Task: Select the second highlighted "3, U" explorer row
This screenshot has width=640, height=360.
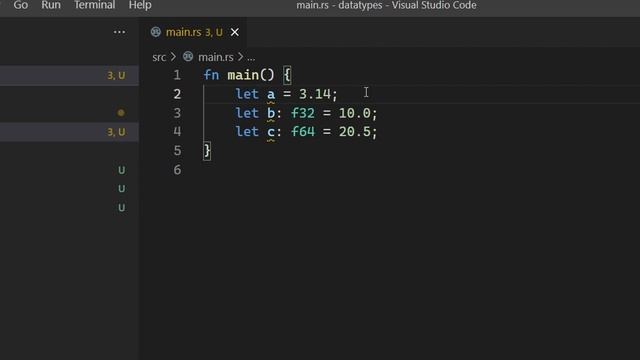Action: [x=69, y=132]
